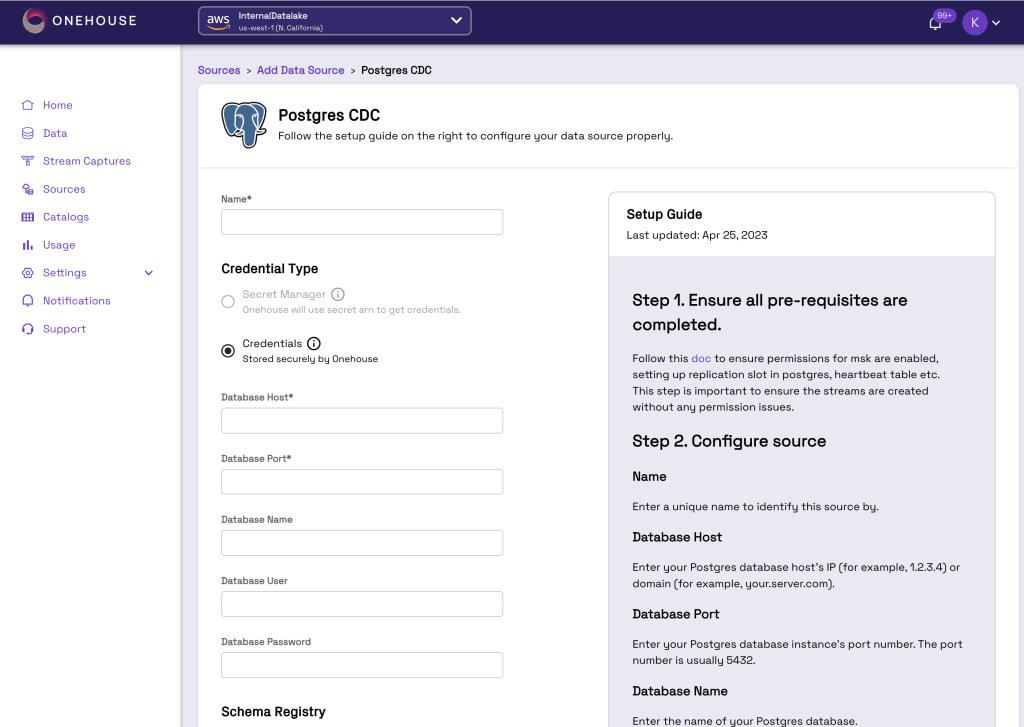The height and width of the screenshot is (727, 1024).
Task: Click inside the Name input field
Action: point(361,221)
